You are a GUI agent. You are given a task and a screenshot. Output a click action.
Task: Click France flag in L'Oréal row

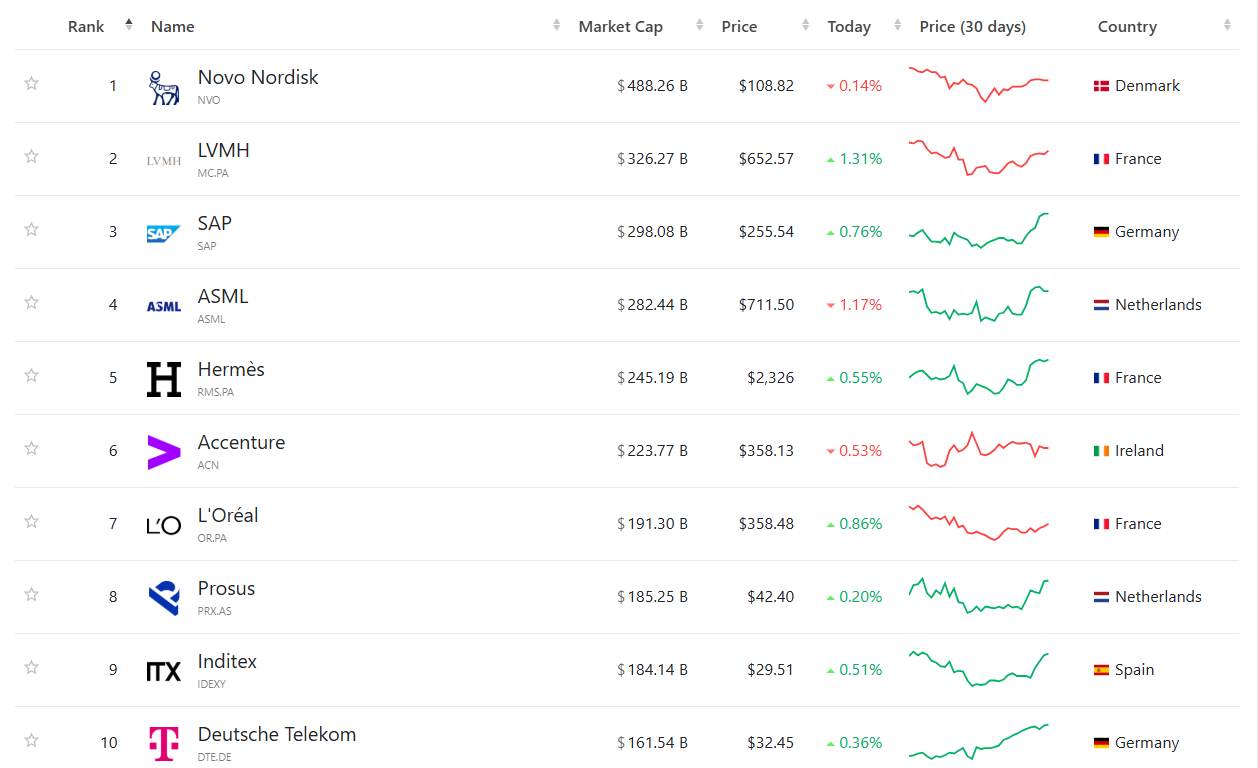1102,524
